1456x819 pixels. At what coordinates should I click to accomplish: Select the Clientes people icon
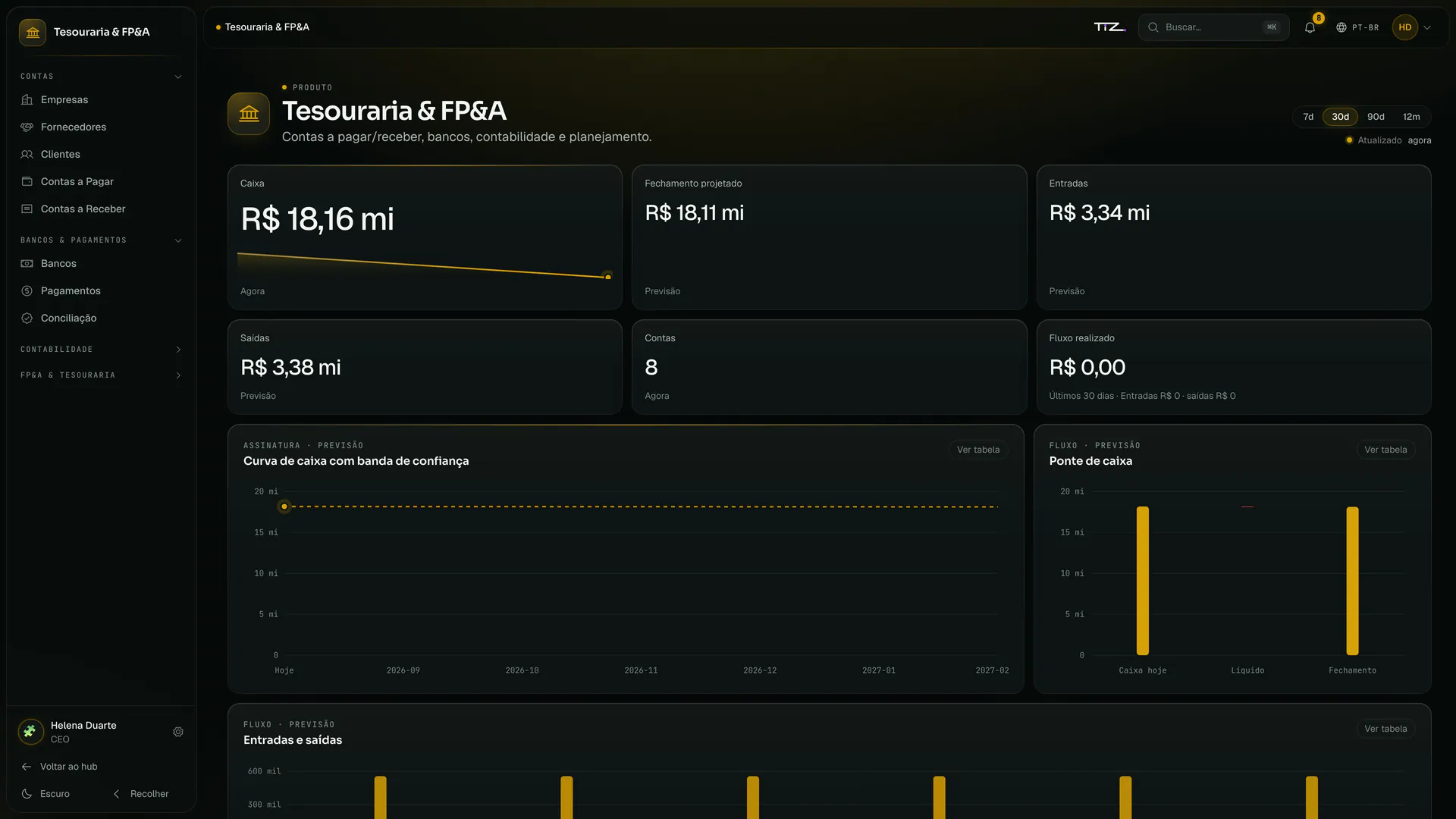pos(27,155)
